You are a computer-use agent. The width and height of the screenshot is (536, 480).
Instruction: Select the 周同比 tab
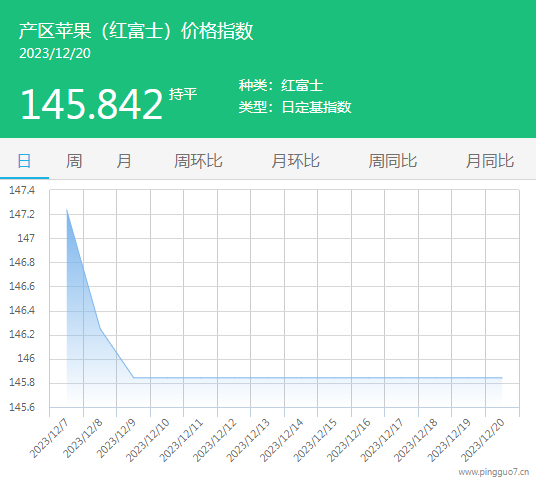393,161
